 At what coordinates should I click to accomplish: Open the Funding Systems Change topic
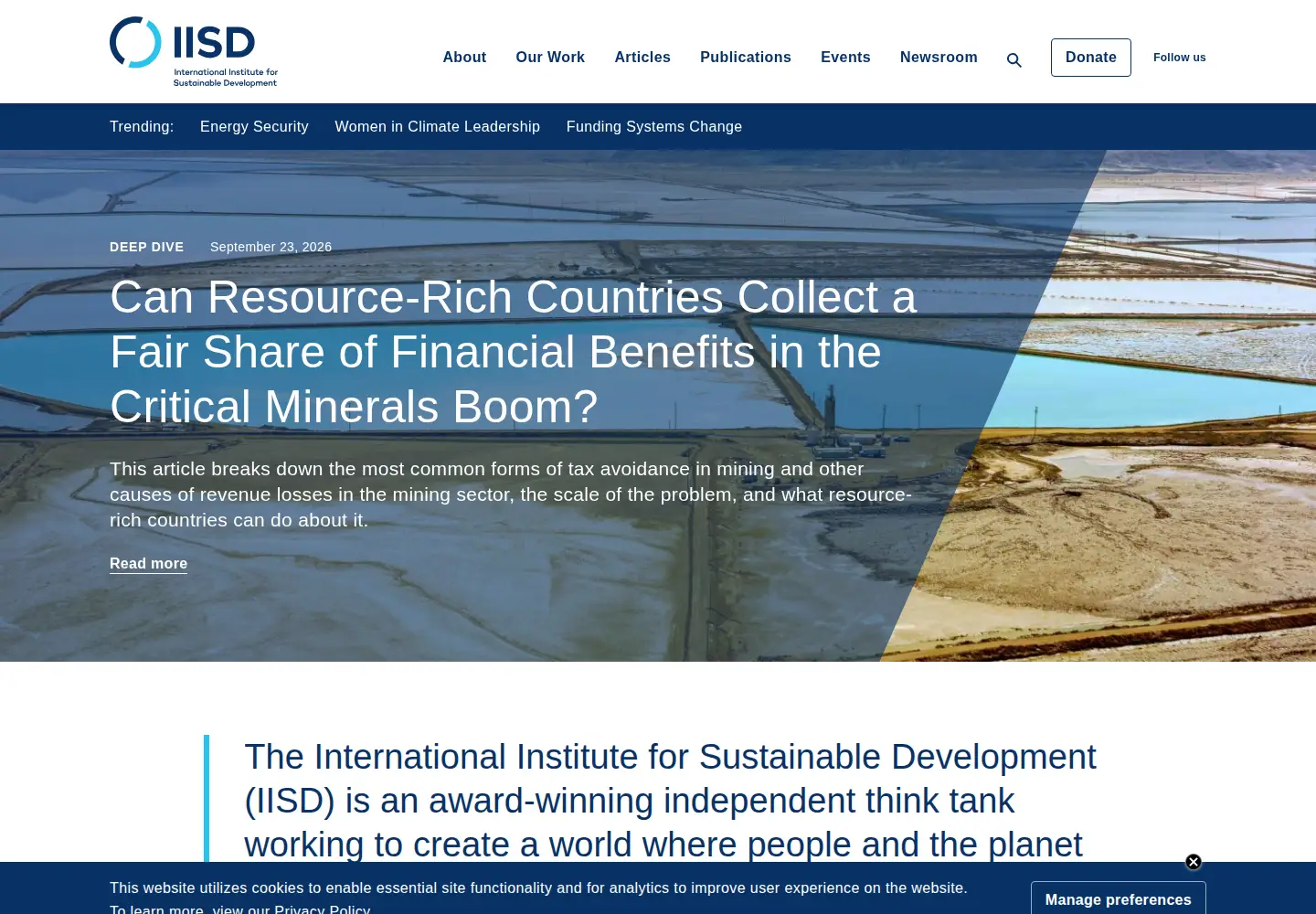pyautogui.click(x=654, y=126)
